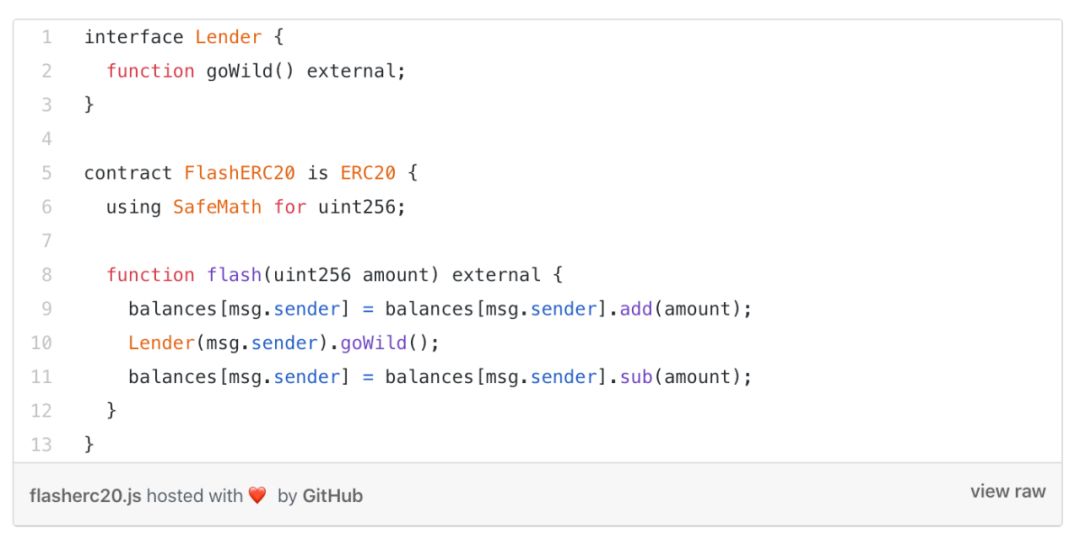Open the GitHub link in footer
Image resolution: width=1080 pixels, height=545 pixels.
(332, 495)
